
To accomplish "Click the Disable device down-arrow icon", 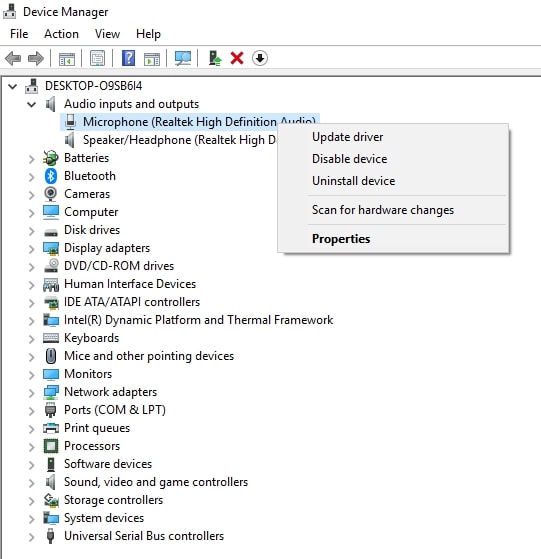I will pyautogui.click(x=260, y=58).
